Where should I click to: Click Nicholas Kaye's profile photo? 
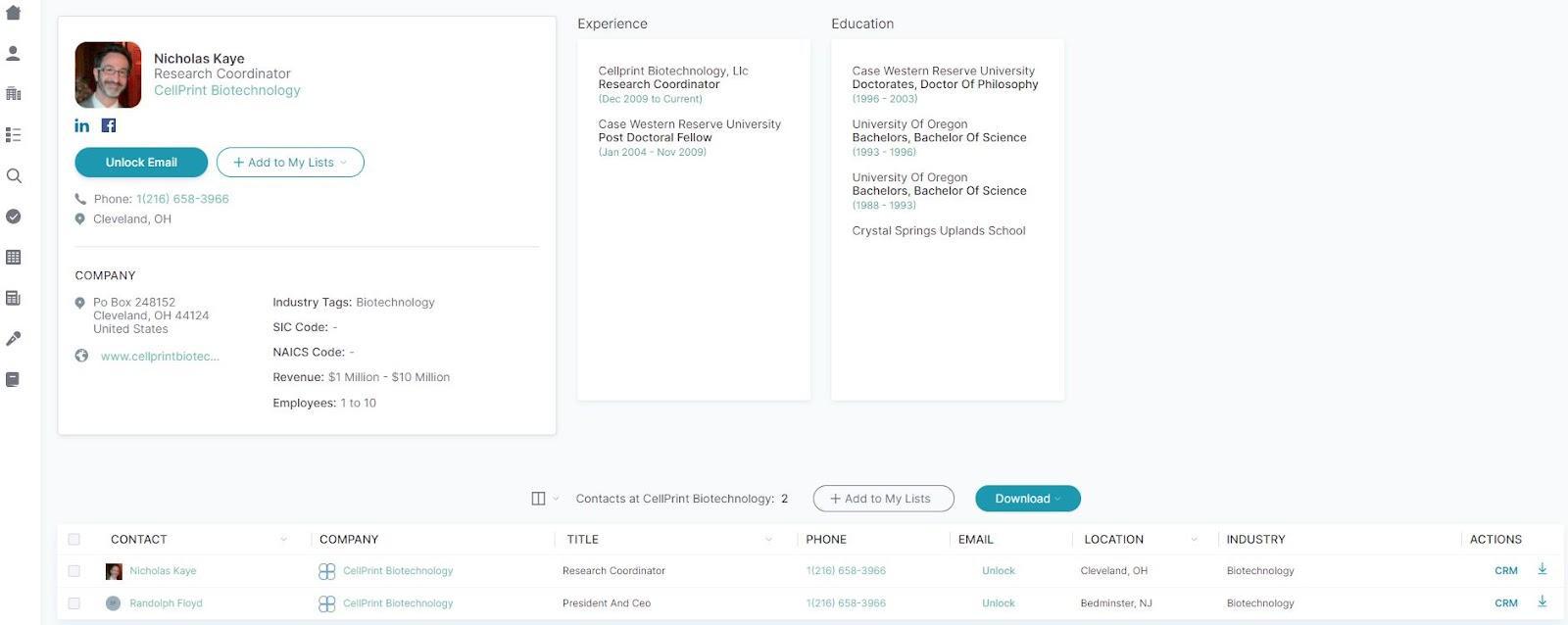coord(108,74)
